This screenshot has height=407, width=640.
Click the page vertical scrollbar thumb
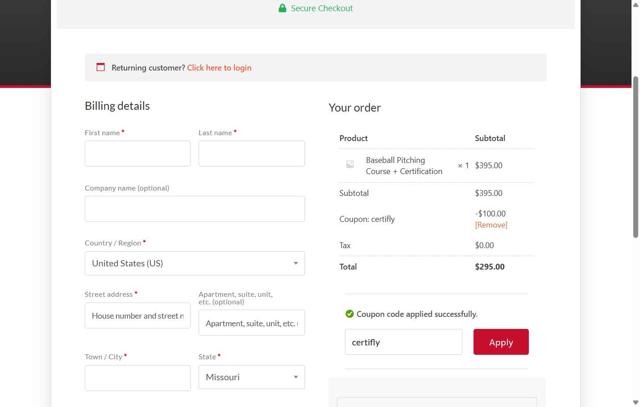pos(636,157)
